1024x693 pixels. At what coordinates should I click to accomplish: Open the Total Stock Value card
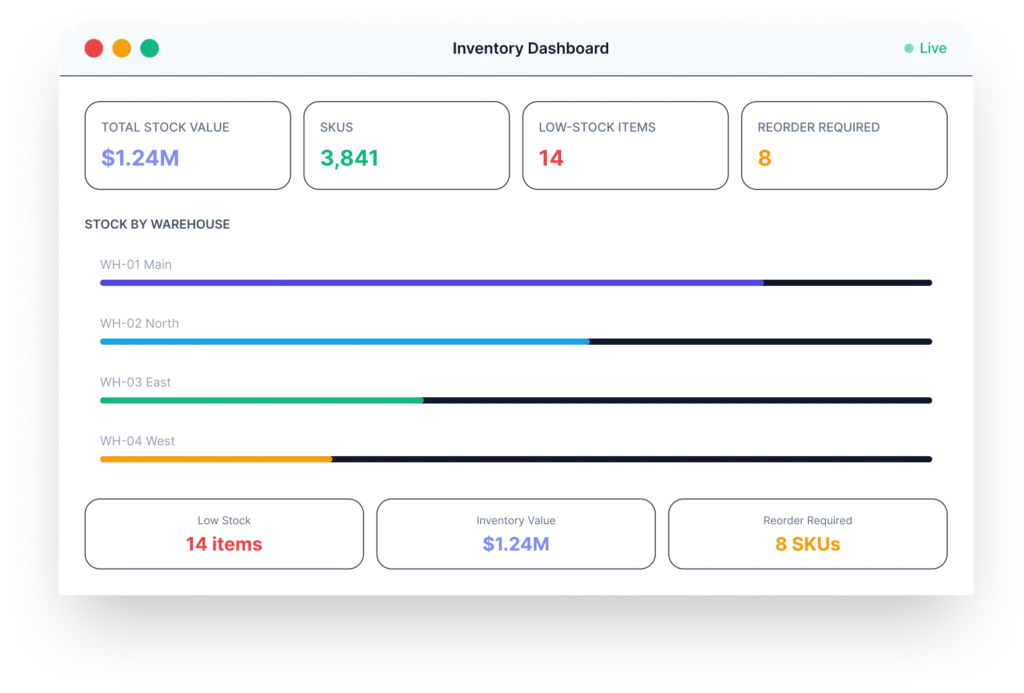[187, 146]
